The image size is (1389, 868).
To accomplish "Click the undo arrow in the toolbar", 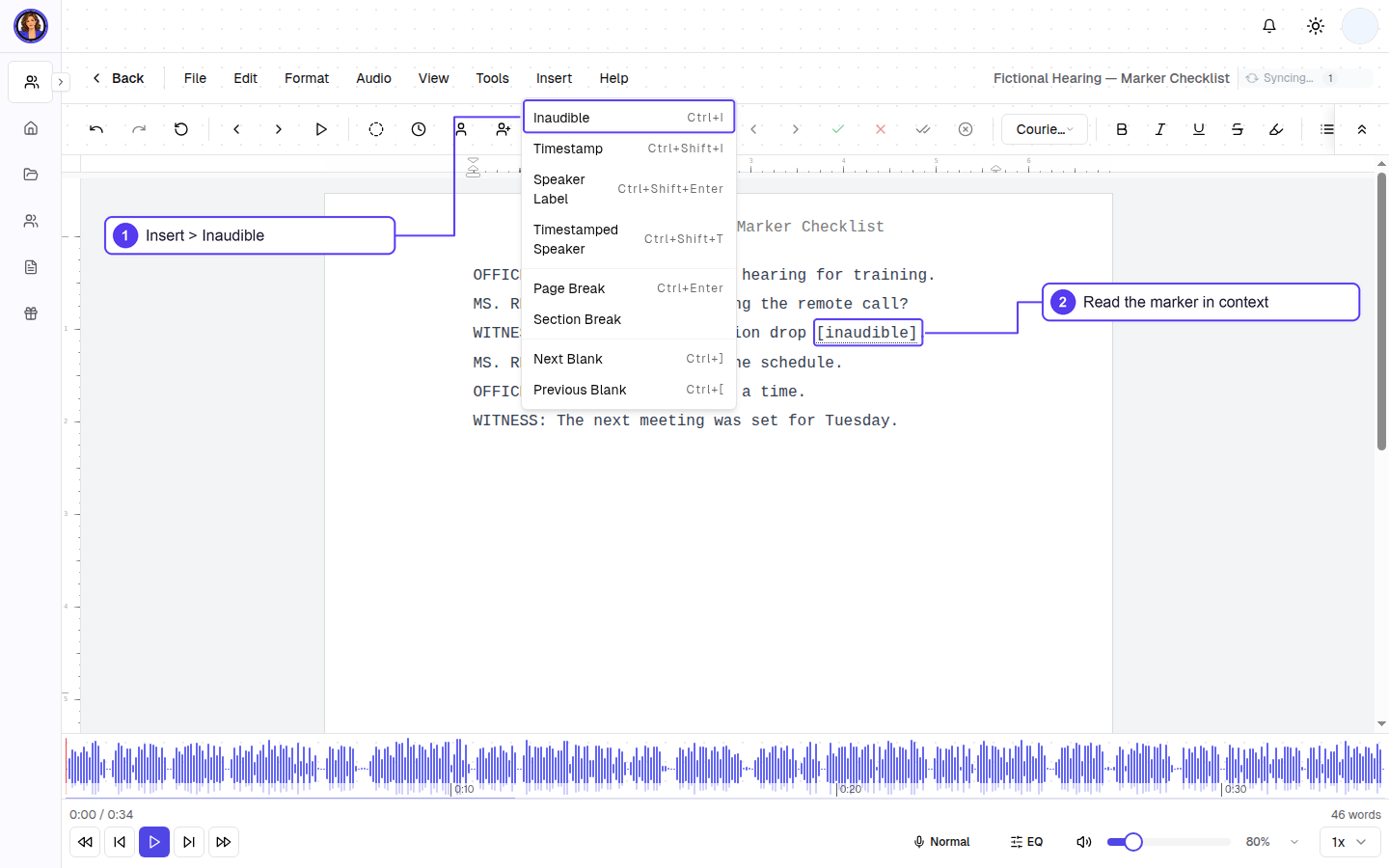I will (96, 129).
